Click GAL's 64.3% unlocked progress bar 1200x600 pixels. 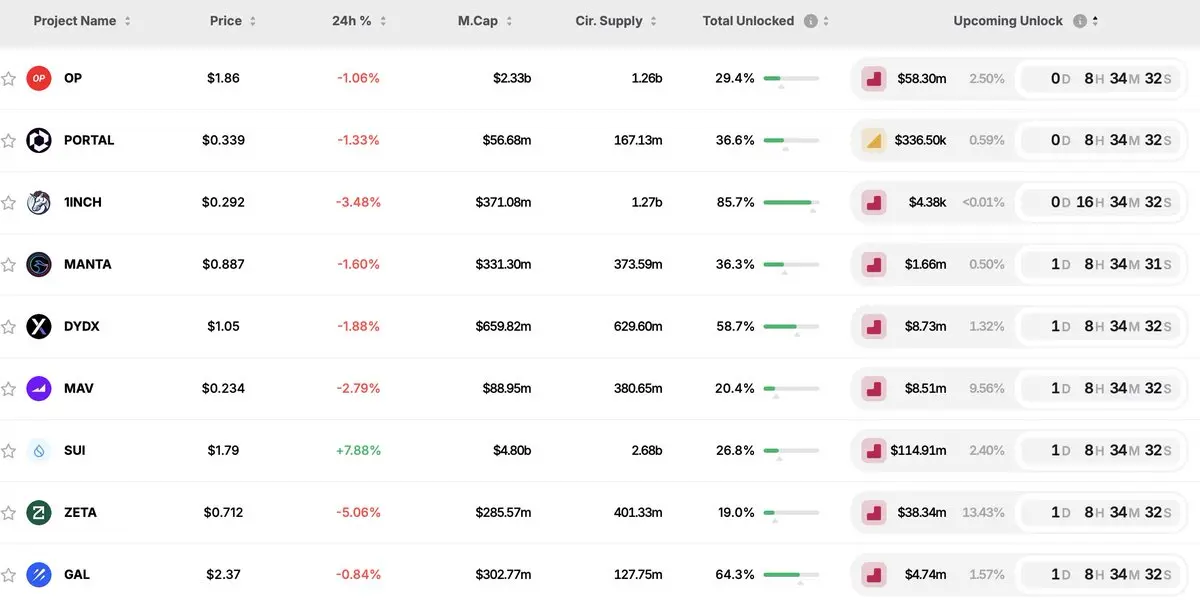[x=791, y=574]
